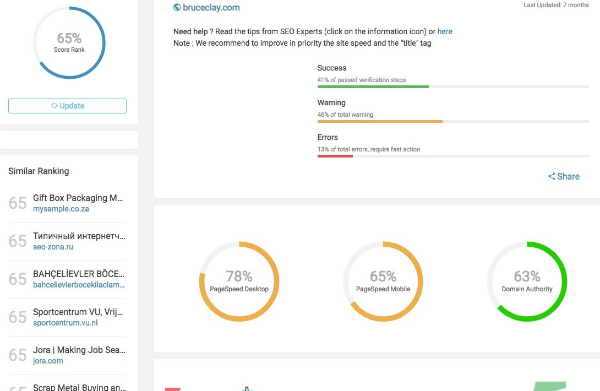The image size is (600, 391).
Task: Click the 78% PageSpeed Desktop gauge
Action: (239, 281)
